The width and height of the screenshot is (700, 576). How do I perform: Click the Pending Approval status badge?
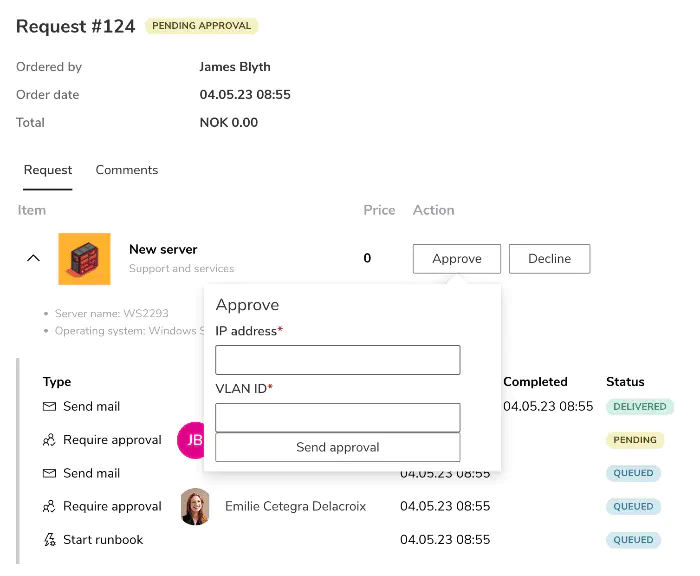pos(202,26)
